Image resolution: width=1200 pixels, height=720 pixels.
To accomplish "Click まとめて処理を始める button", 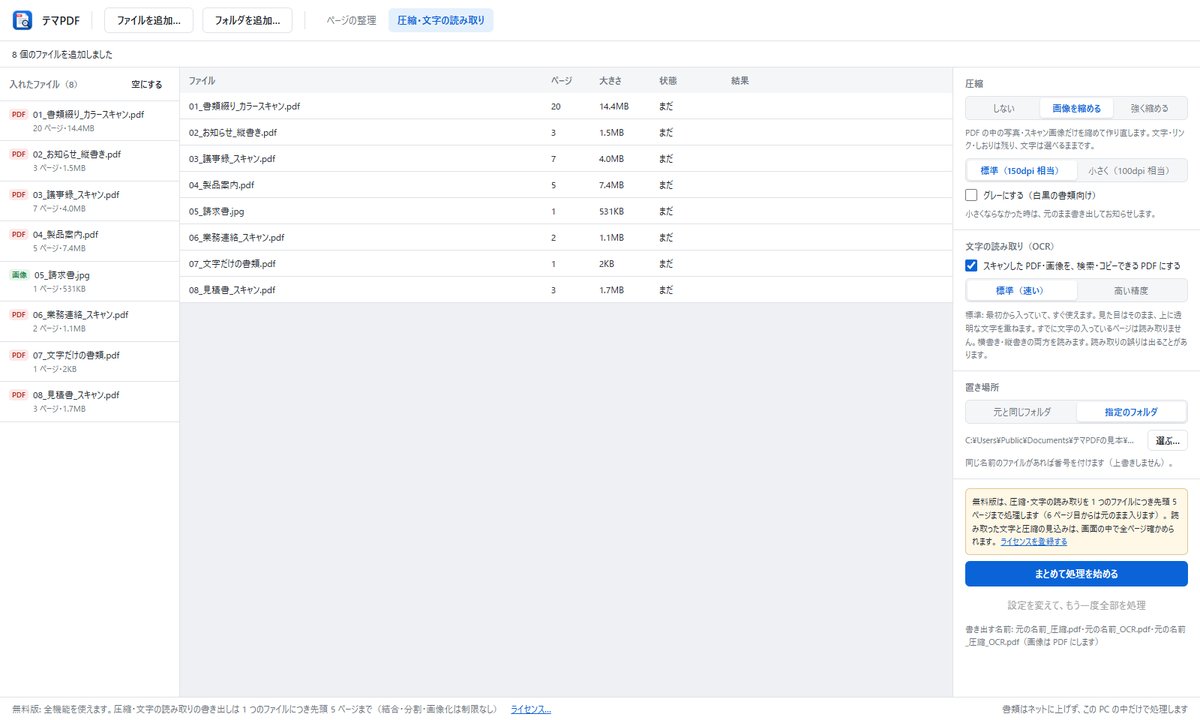I will tap(1076, 574).
